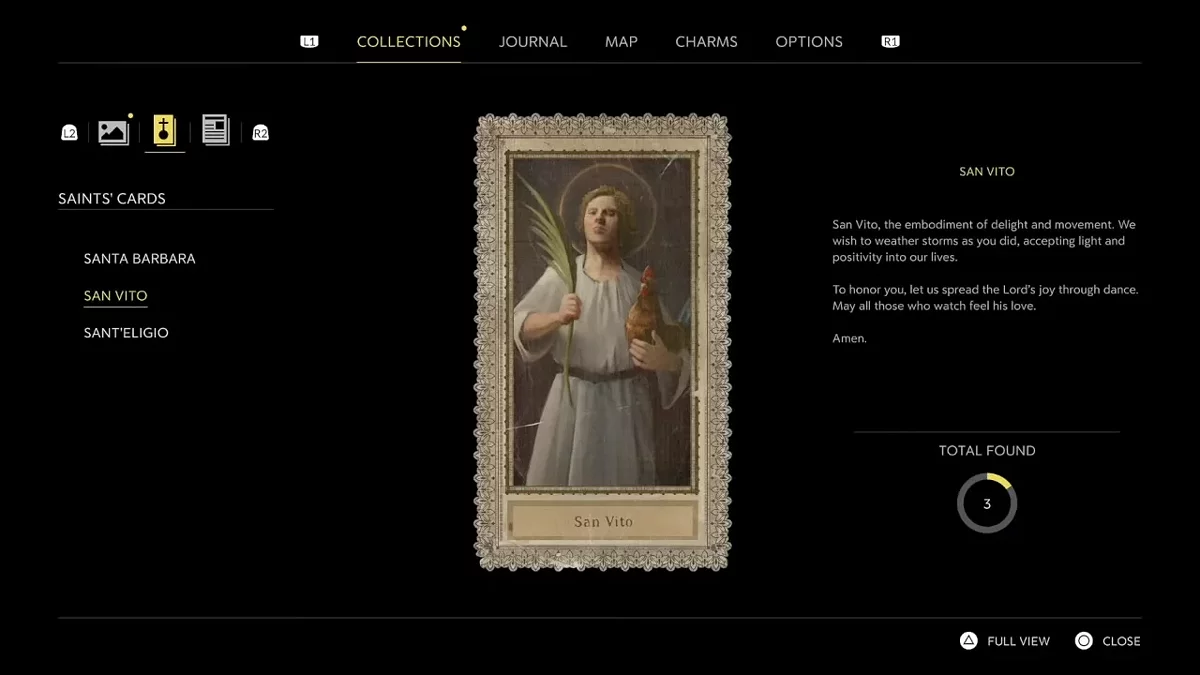This screenshot has height=675, width=1200.
Task: Click the San Vito saint card image
Action: click(x=602, y=342)
